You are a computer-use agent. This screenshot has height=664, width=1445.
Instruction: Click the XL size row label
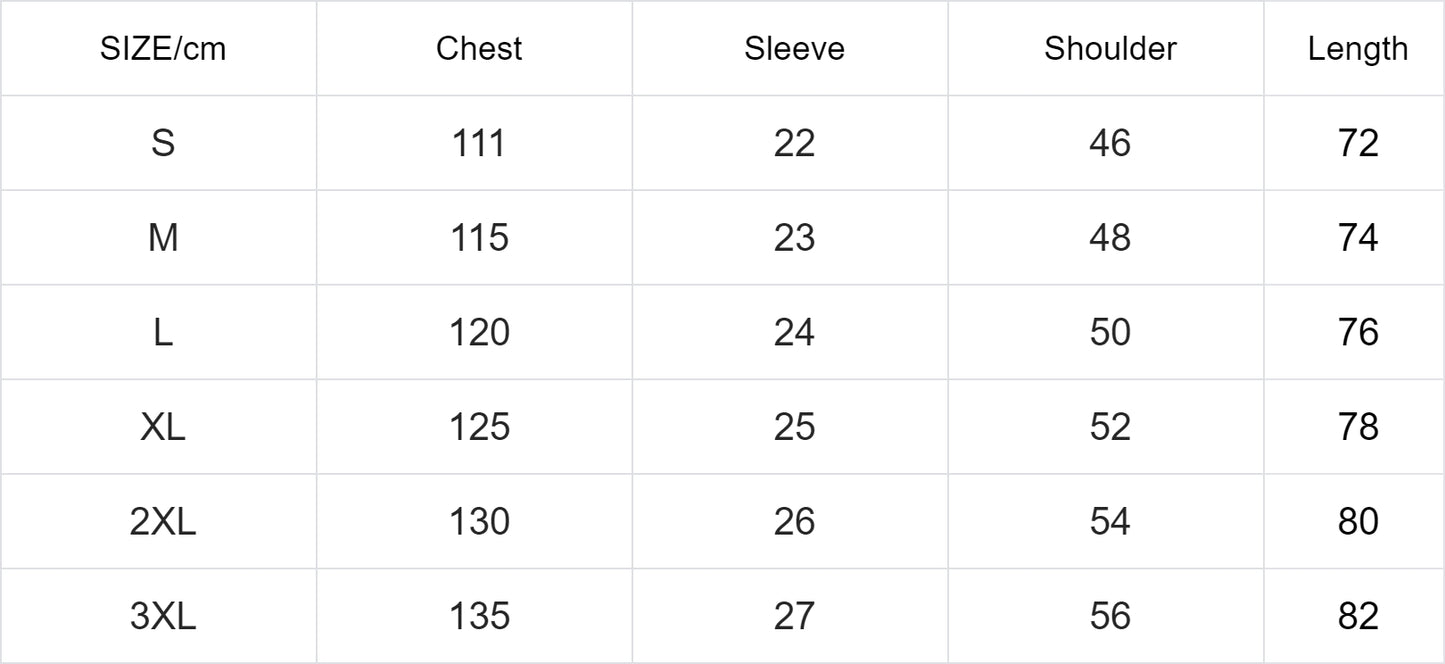[163, 427]
